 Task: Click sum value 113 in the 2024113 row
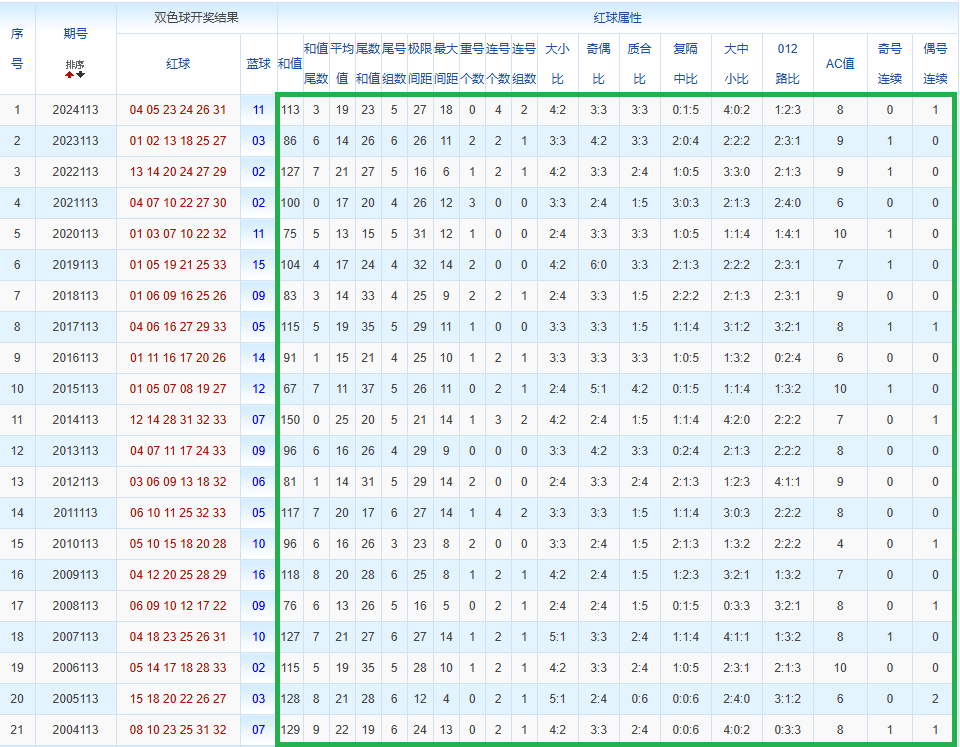[x=290, y=110]
